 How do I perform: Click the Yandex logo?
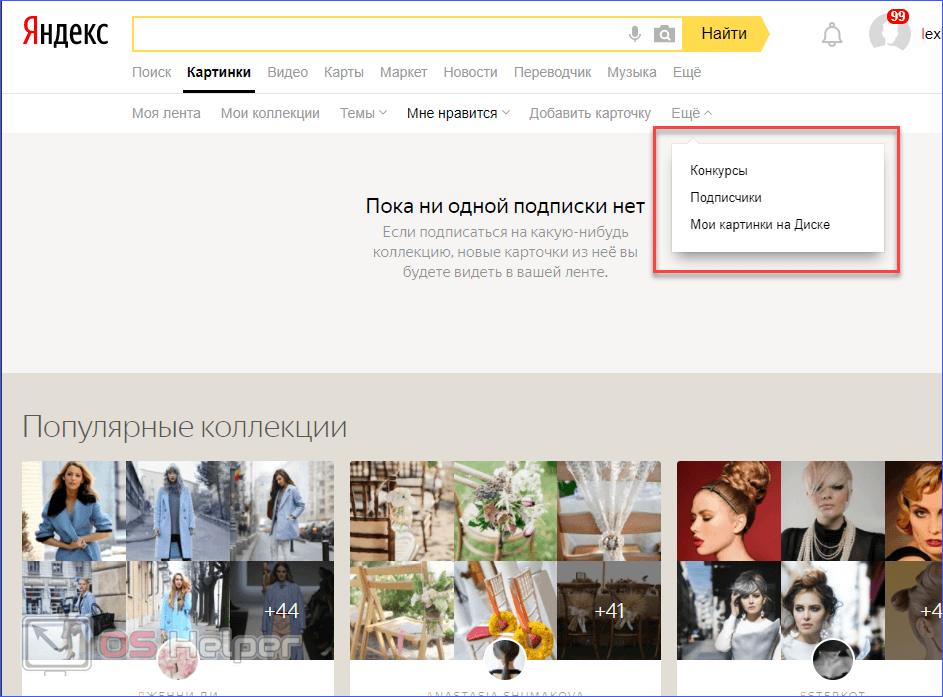coord(66,32)
